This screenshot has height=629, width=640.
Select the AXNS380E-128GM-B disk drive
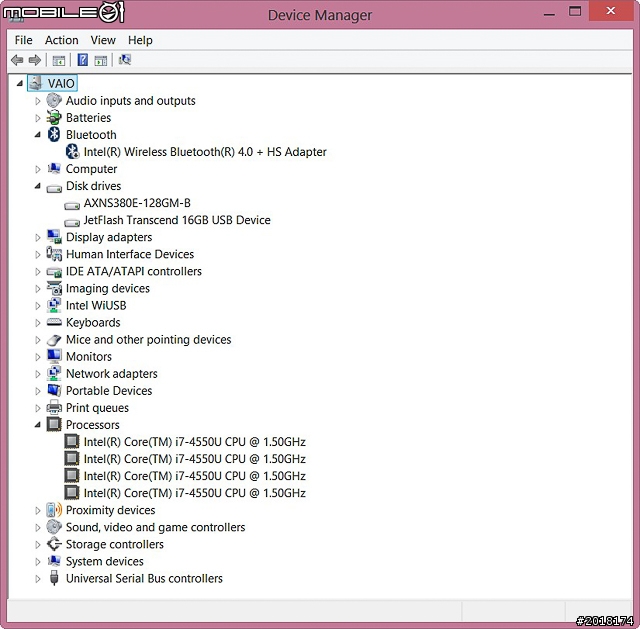(137, 203)
